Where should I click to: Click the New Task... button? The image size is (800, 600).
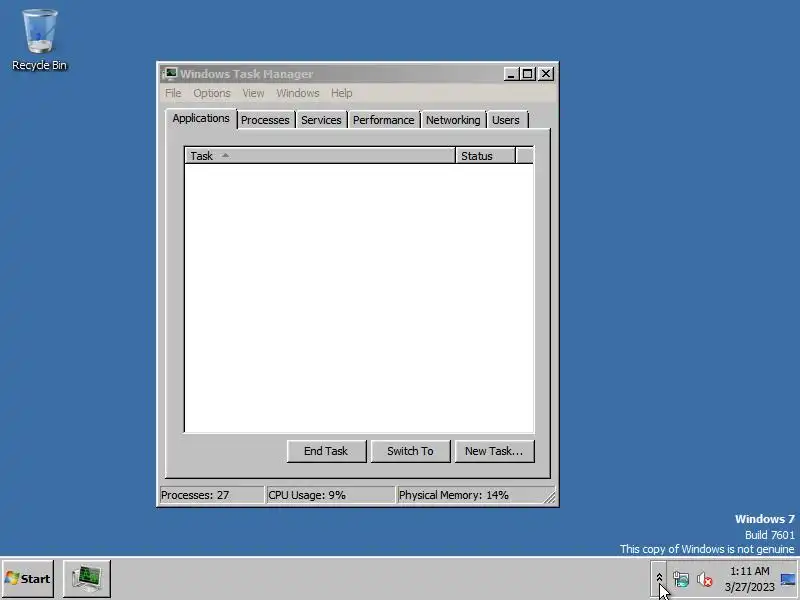tap(494, 452)
